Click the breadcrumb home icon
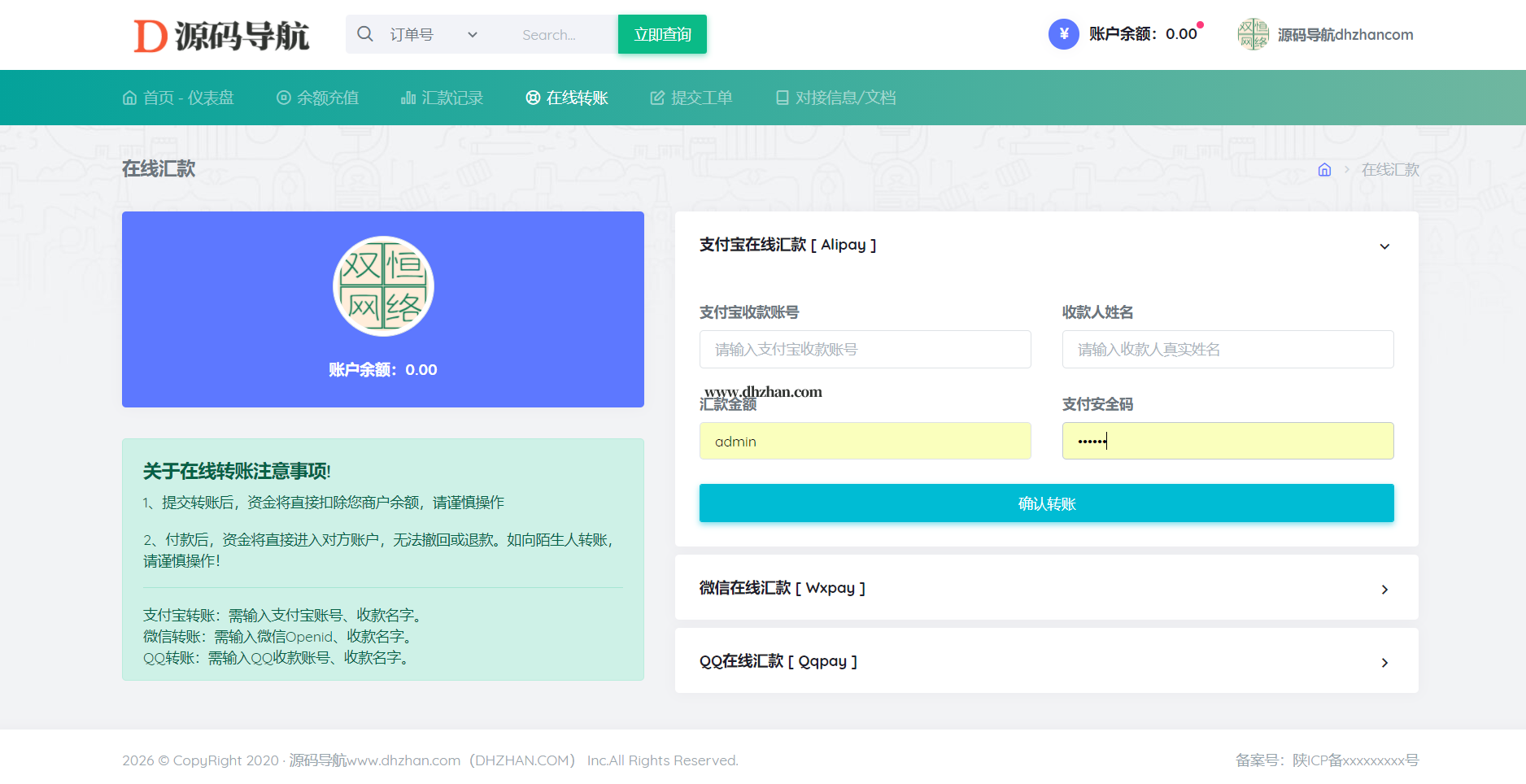 click(1324, 170)
